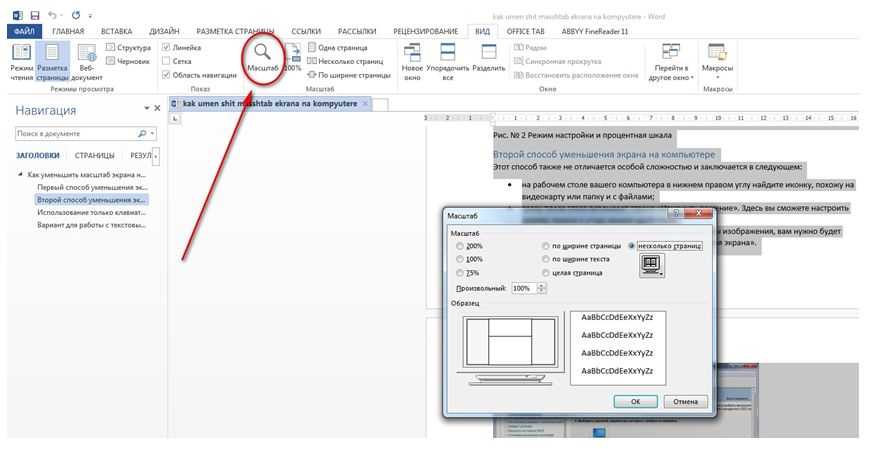Click the Масштаб magnifier icon

pyautogui.click(x=262, y=52)
